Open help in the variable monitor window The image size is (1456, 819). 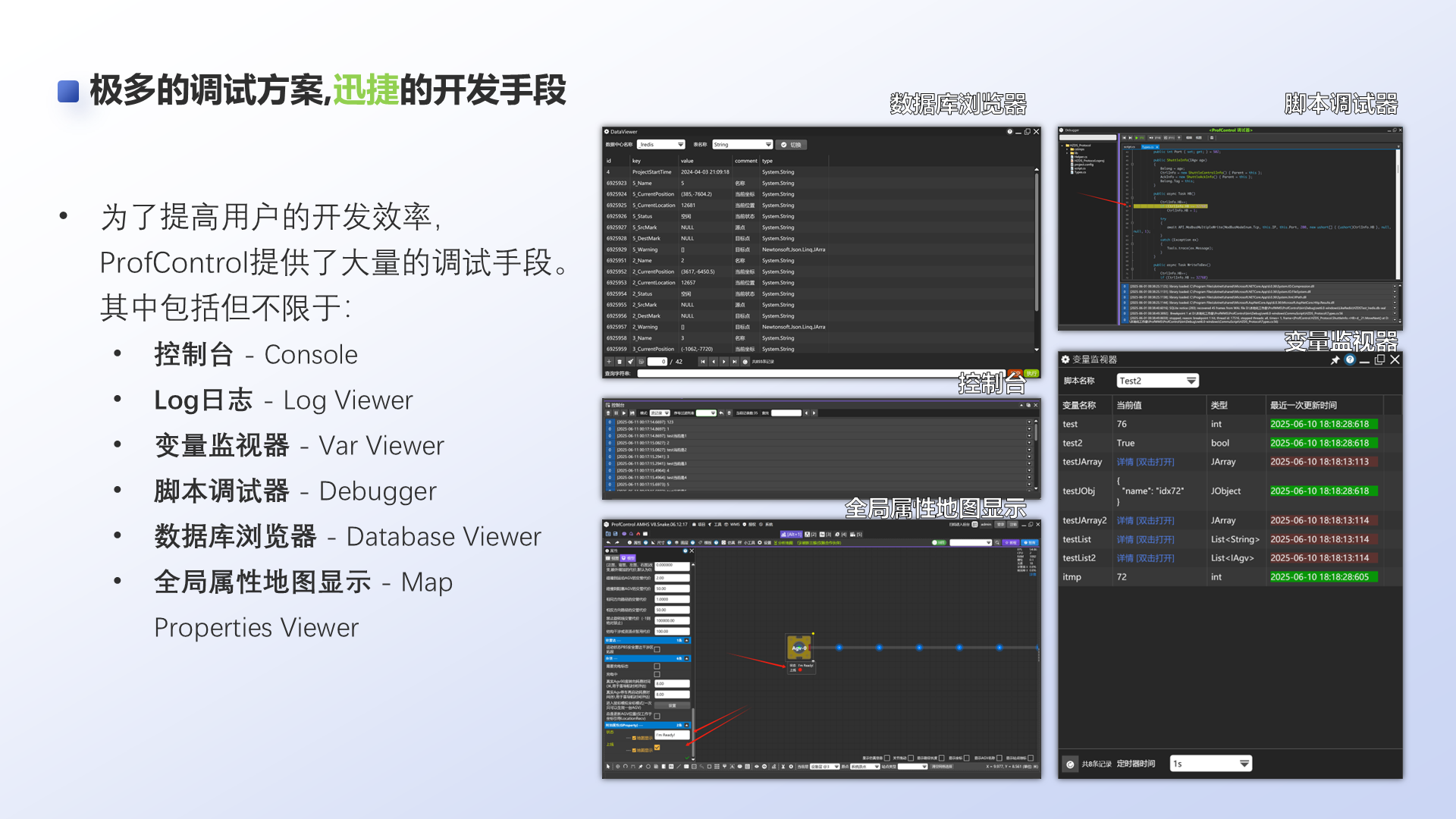[1350, 360]
